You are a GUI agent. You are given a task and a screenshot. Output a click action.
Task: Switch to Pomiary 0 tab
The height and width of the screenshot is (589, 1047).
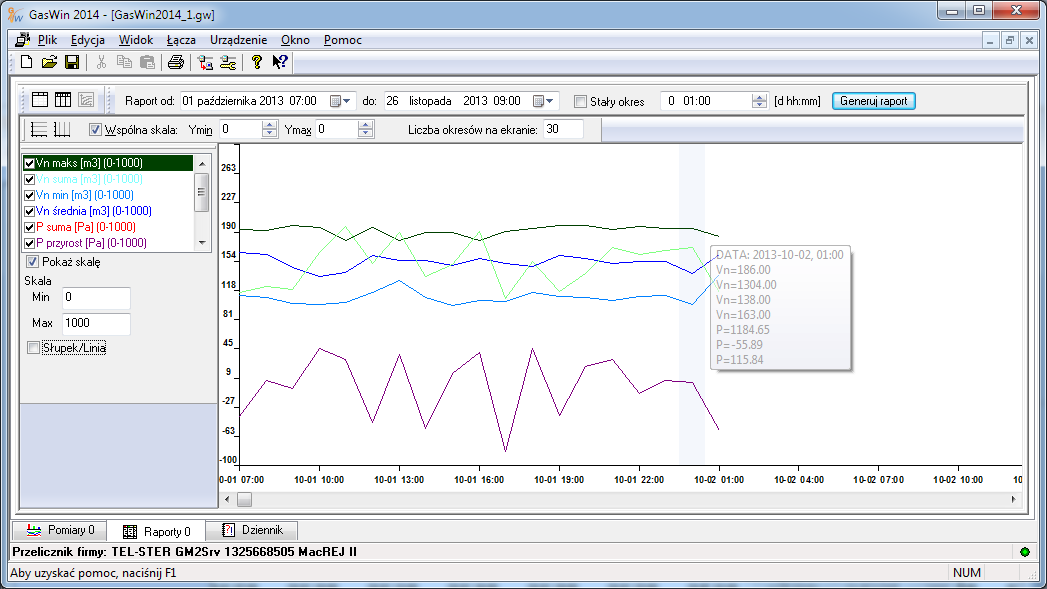pyautogui.click(x=59, y=530)
